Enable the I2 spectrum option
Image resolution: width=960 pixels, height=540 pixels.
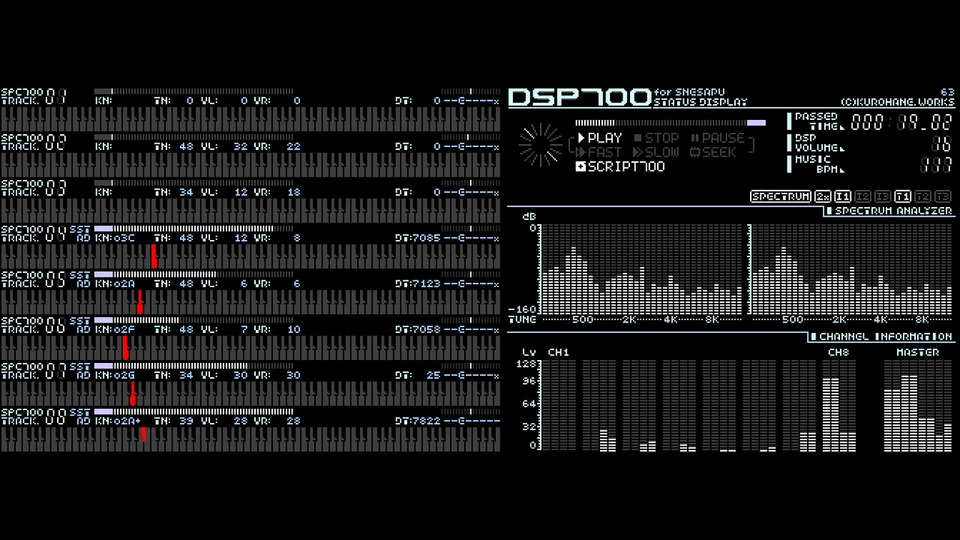(x=863, y=197)
